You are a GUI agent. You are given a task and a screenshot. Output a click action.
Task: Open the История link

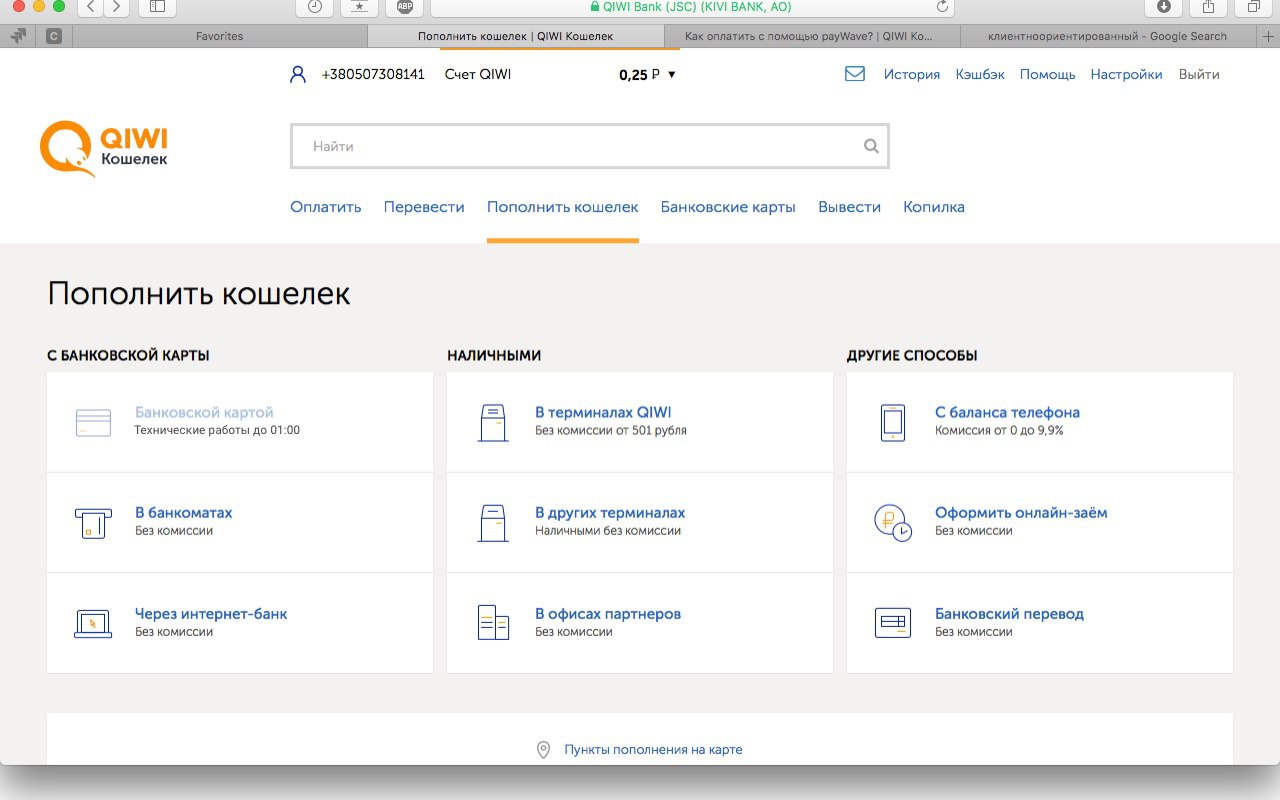912,74
